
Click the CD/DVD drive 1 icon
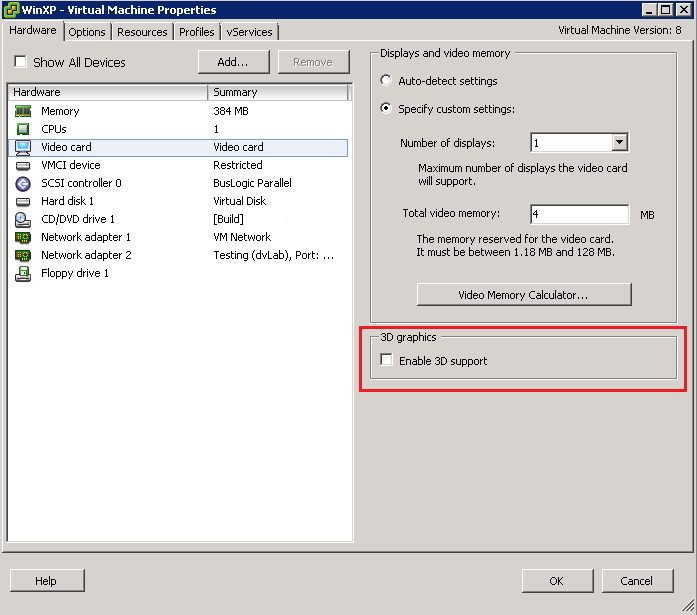(x=23, y=219)
